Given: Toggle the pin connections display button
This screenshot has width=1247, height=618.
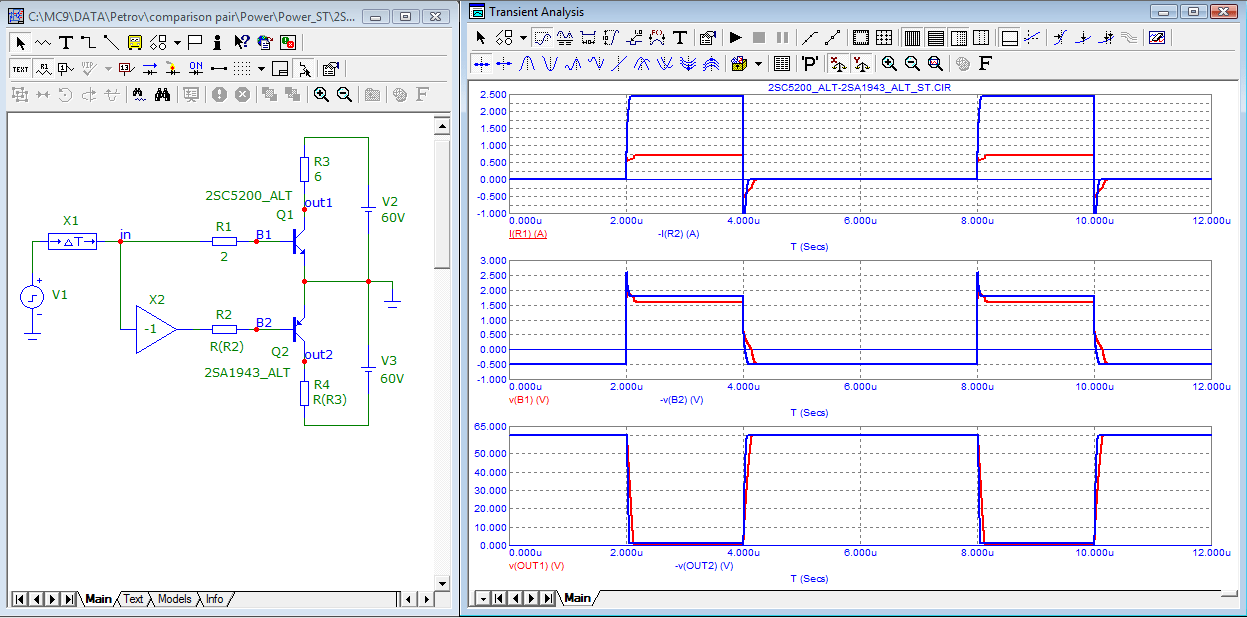Looking at the screenshot, I should point(219,68).
